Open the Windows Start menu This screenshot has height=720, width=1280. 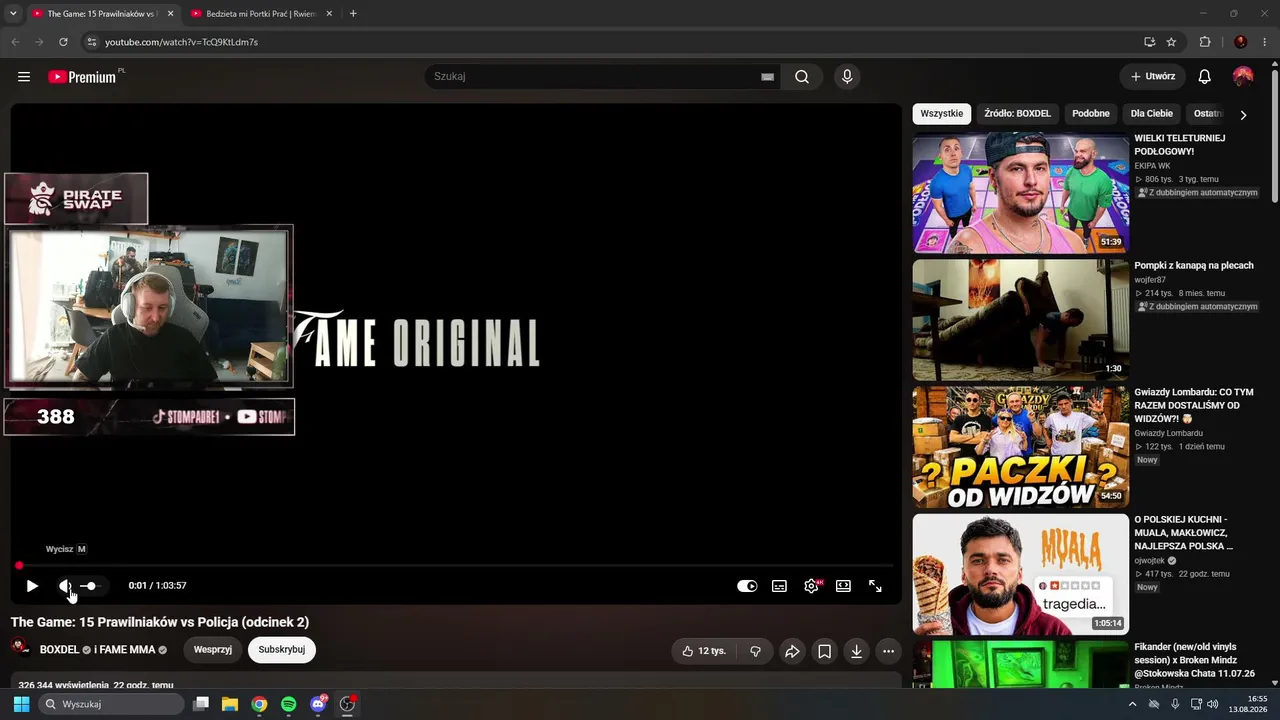pyautogui.click(x=21, y=704)
